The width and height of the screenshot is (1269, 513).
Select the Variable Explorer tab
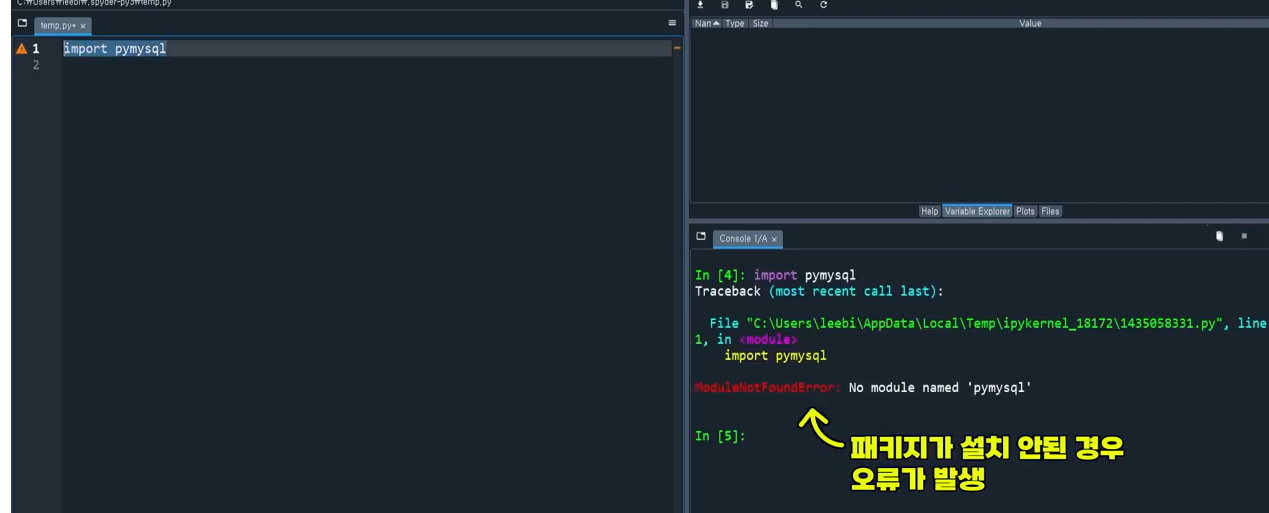pos(977,211)
